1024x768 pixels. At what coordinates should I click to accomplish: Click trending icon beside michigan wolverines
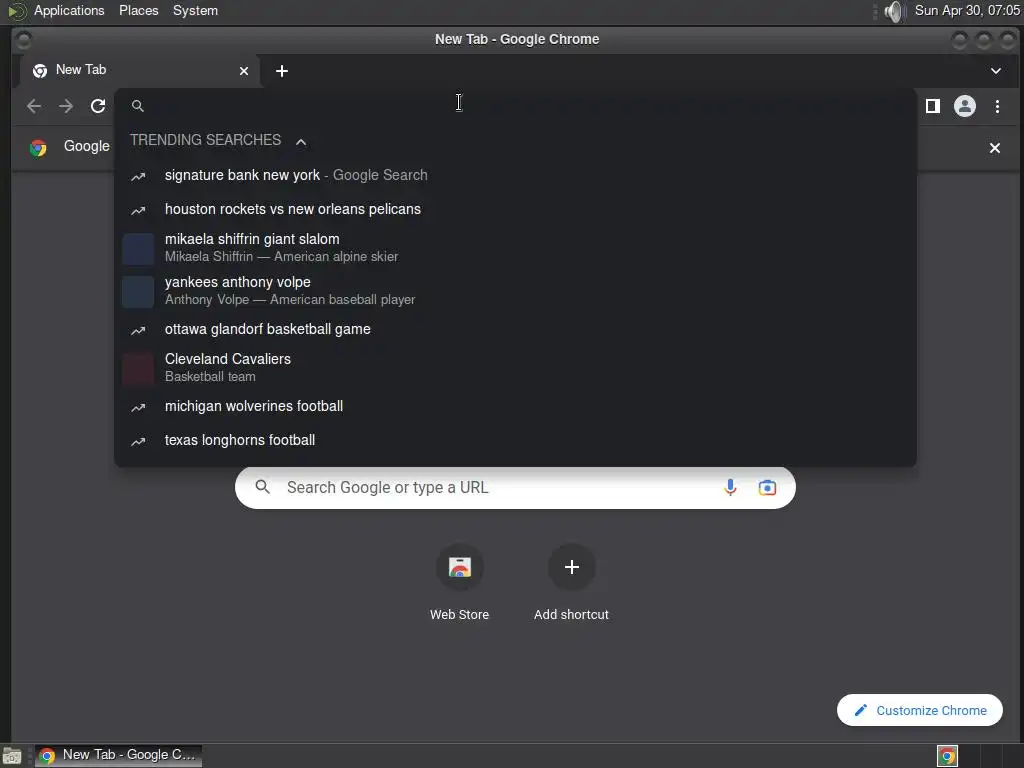pyautogui.click(x=138, y=408)
